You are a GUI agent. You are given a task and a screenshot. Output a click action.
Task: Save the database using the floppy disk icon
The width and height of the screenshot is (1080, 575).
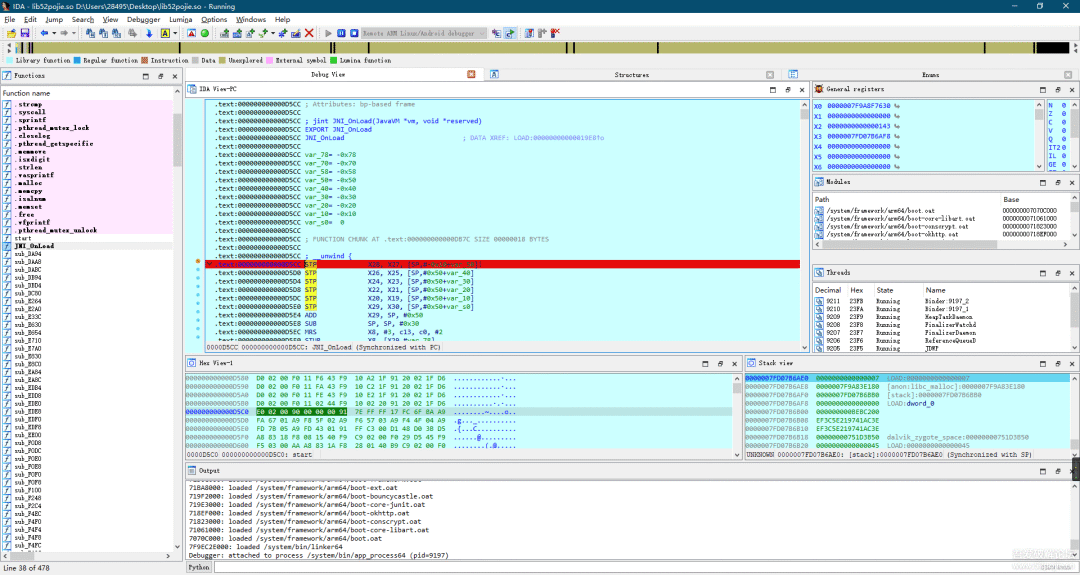[x=25, y=33]
